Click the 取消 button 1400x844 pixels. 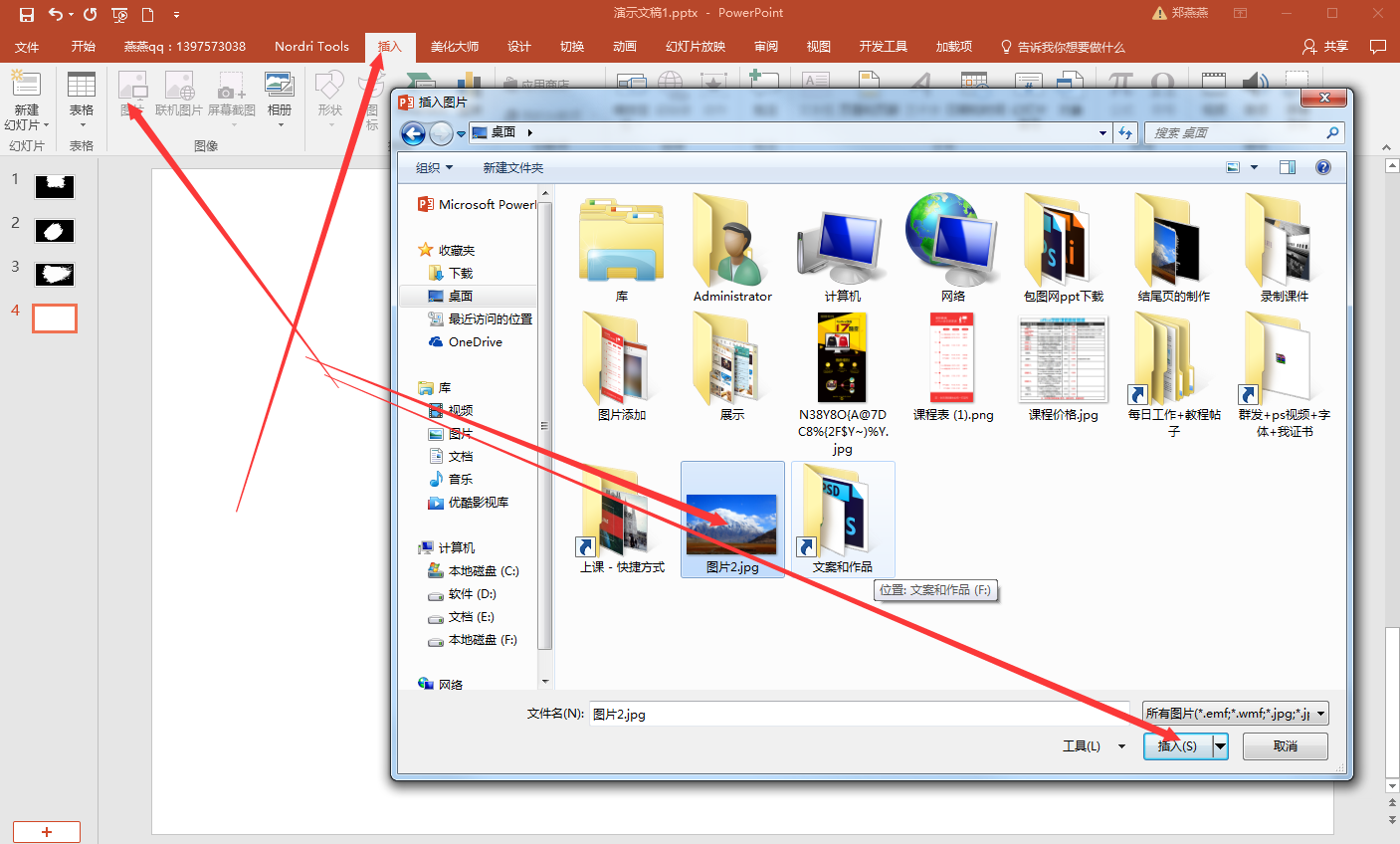point(1285,745)
